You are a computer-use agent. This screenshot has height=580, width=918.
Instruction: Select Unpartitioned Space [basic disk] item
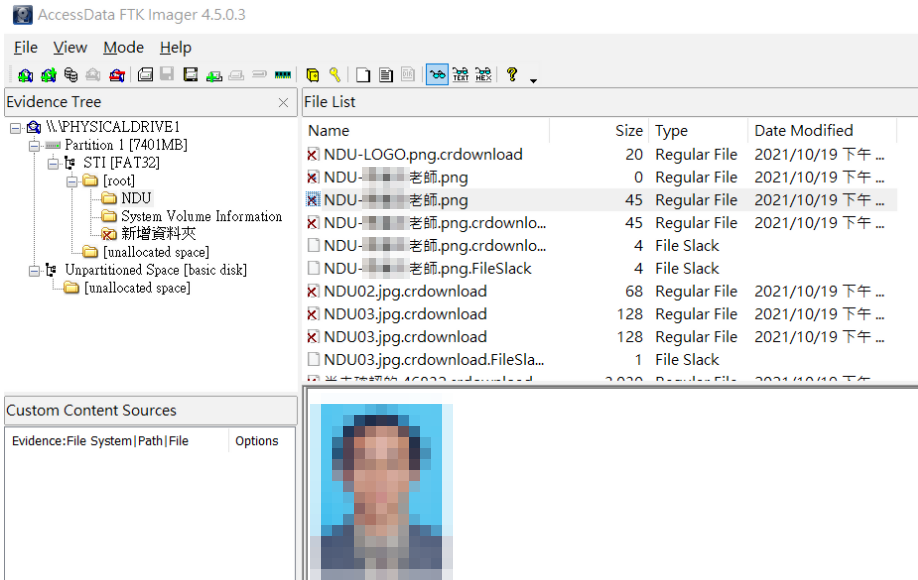(x=156, y=270)
